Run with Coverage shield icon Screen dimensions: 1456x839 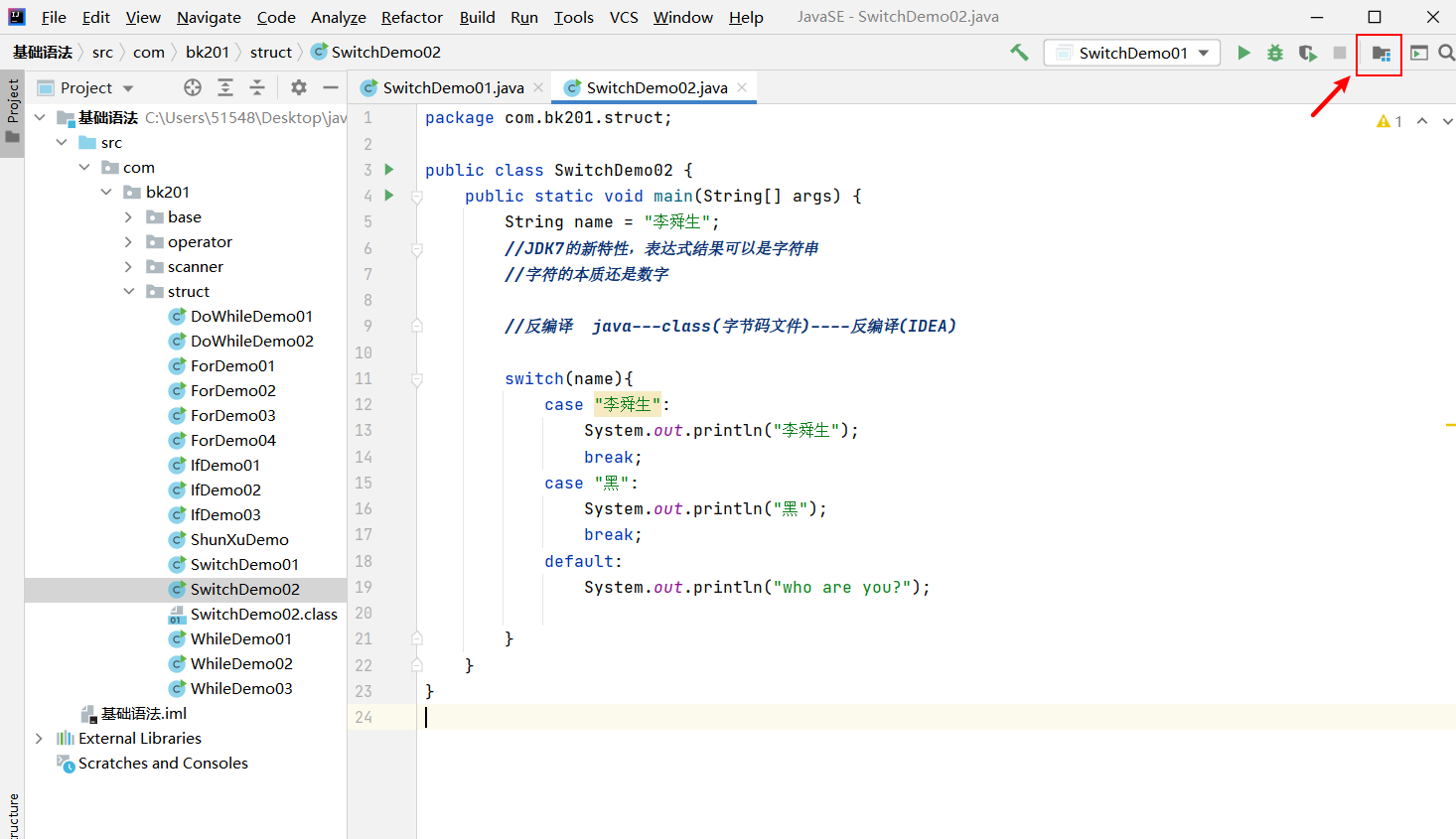click(1307, 53)
